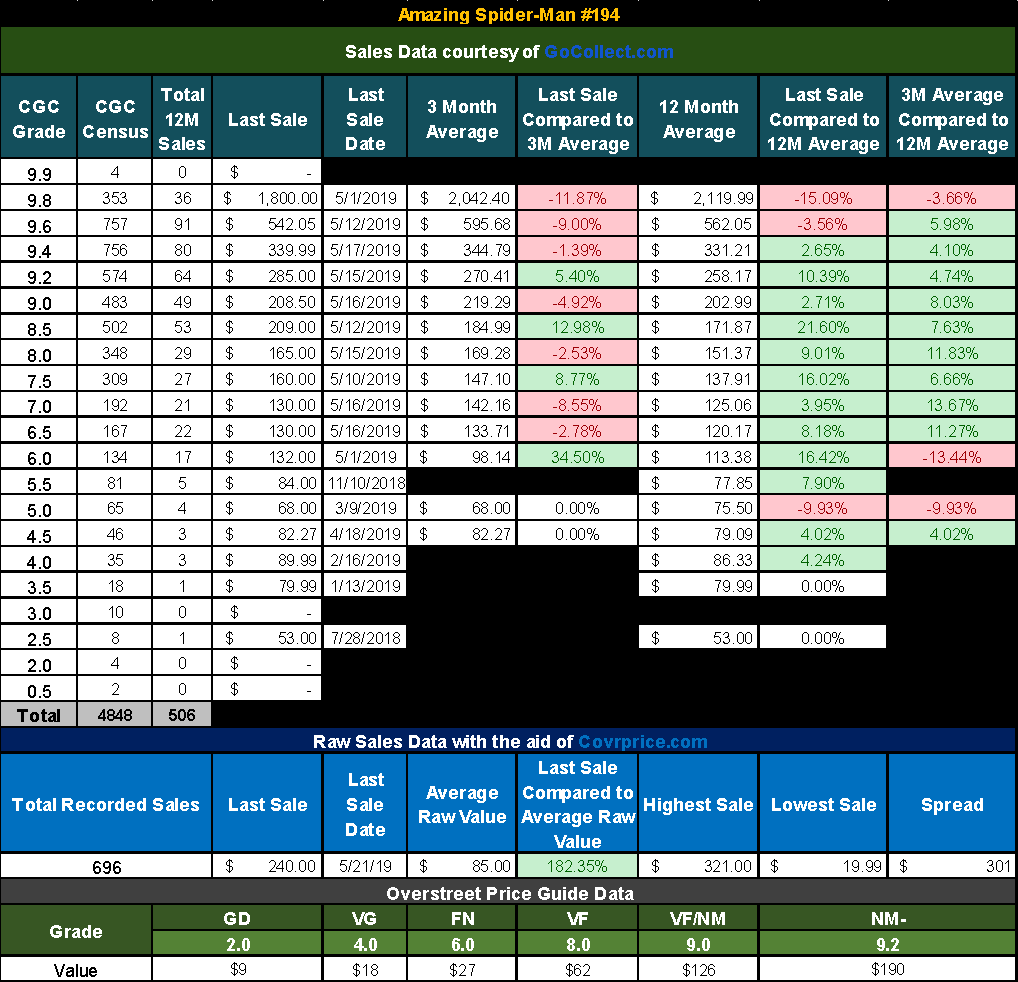Viewport: 1018px width, 982px height.
Task: Click the 5/17/2019 date cell
Action: pyautogui.click(x=365, y=250)
